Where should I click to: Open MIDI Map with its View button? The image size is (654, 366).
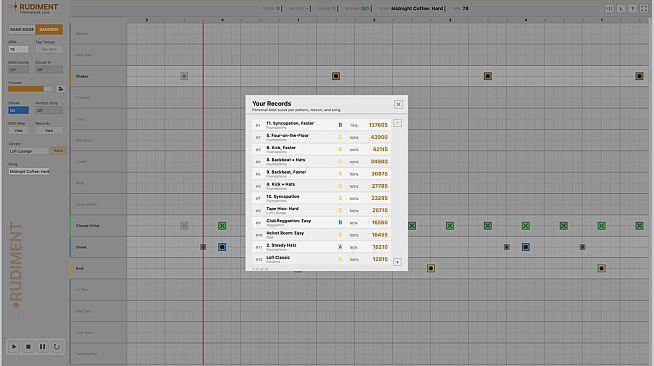[x=18, y=130]
